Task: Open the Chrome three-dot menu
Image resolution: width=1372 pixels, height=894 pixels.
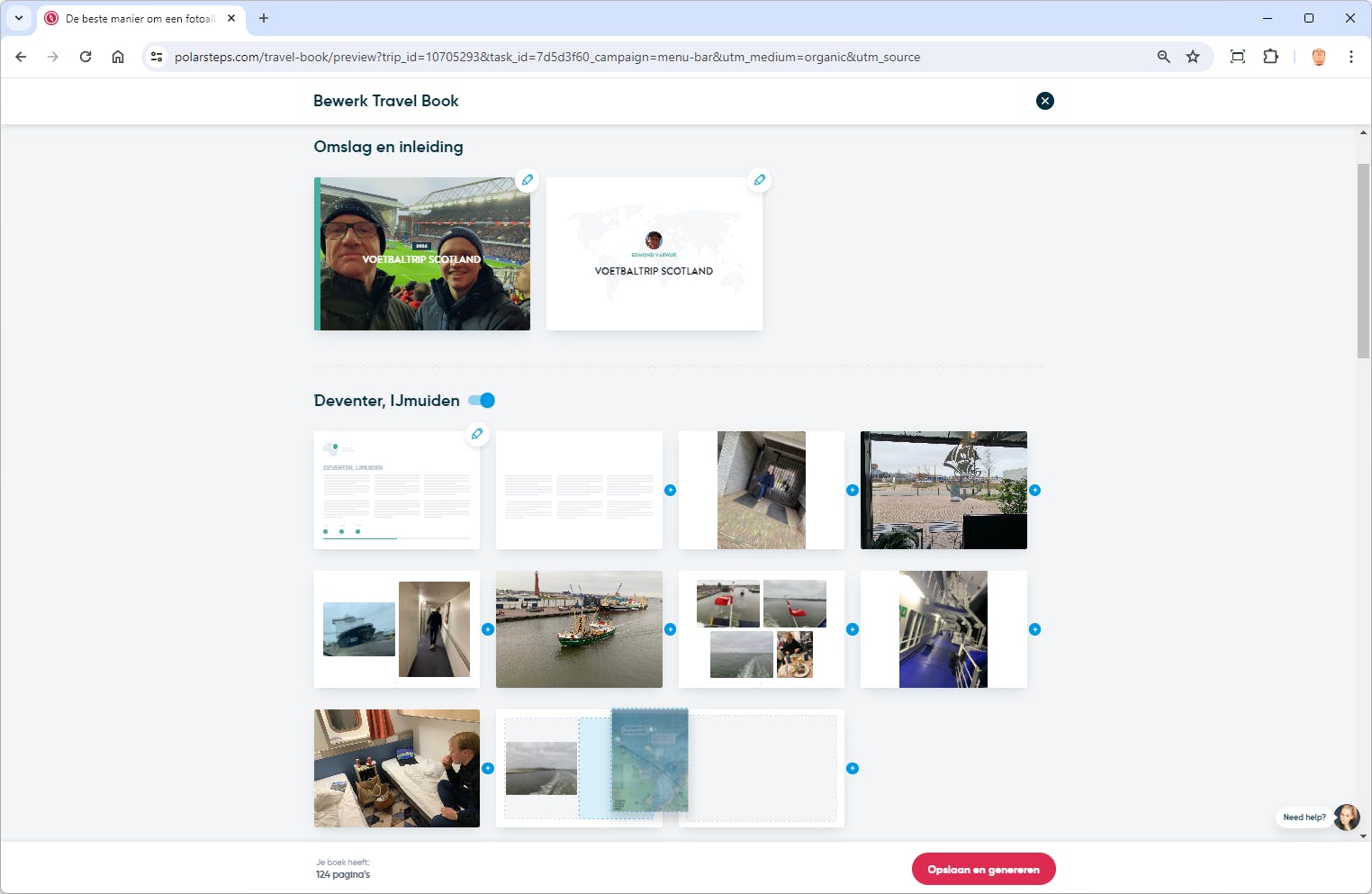Action: (x=1351, y=57)
